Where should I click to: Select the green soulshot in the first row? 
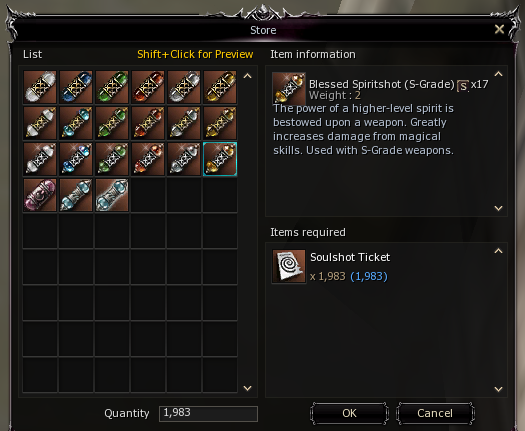tap(112, 87)
